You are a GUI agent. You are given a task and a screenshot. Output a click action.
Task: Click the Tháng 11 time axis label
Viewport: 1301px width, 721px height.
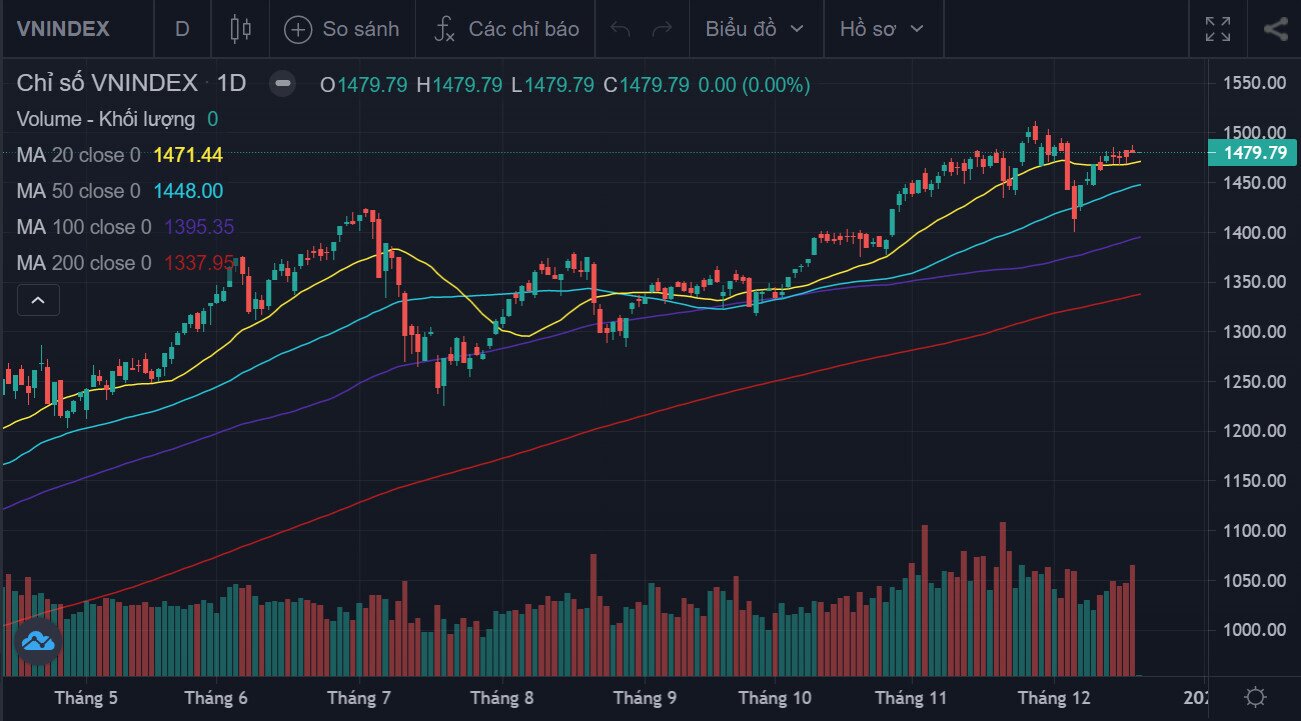pyautogui.click(x=910, y=698)
